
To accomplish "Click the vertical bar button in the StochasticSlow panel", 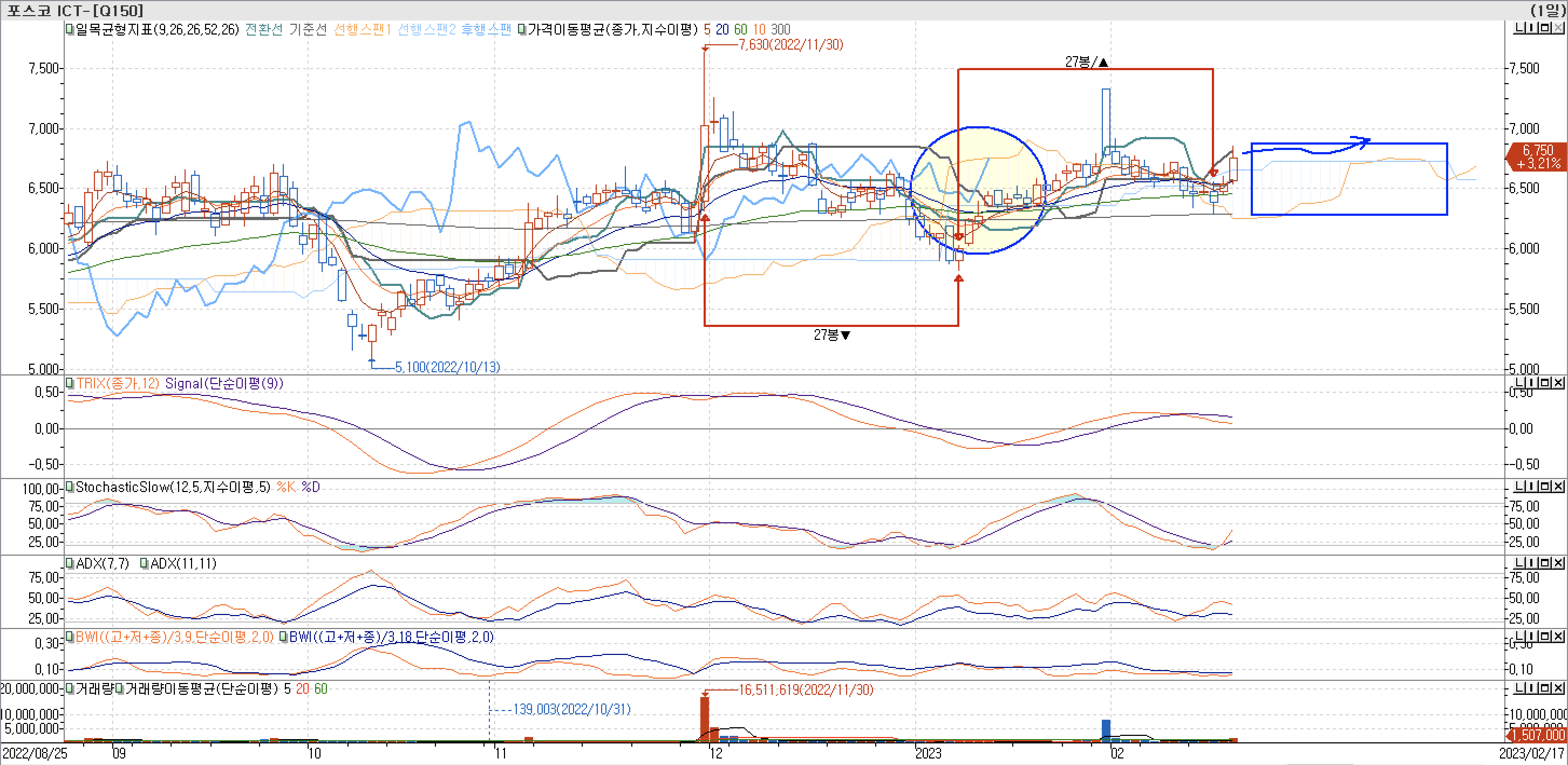I will tap(1532, 486).
